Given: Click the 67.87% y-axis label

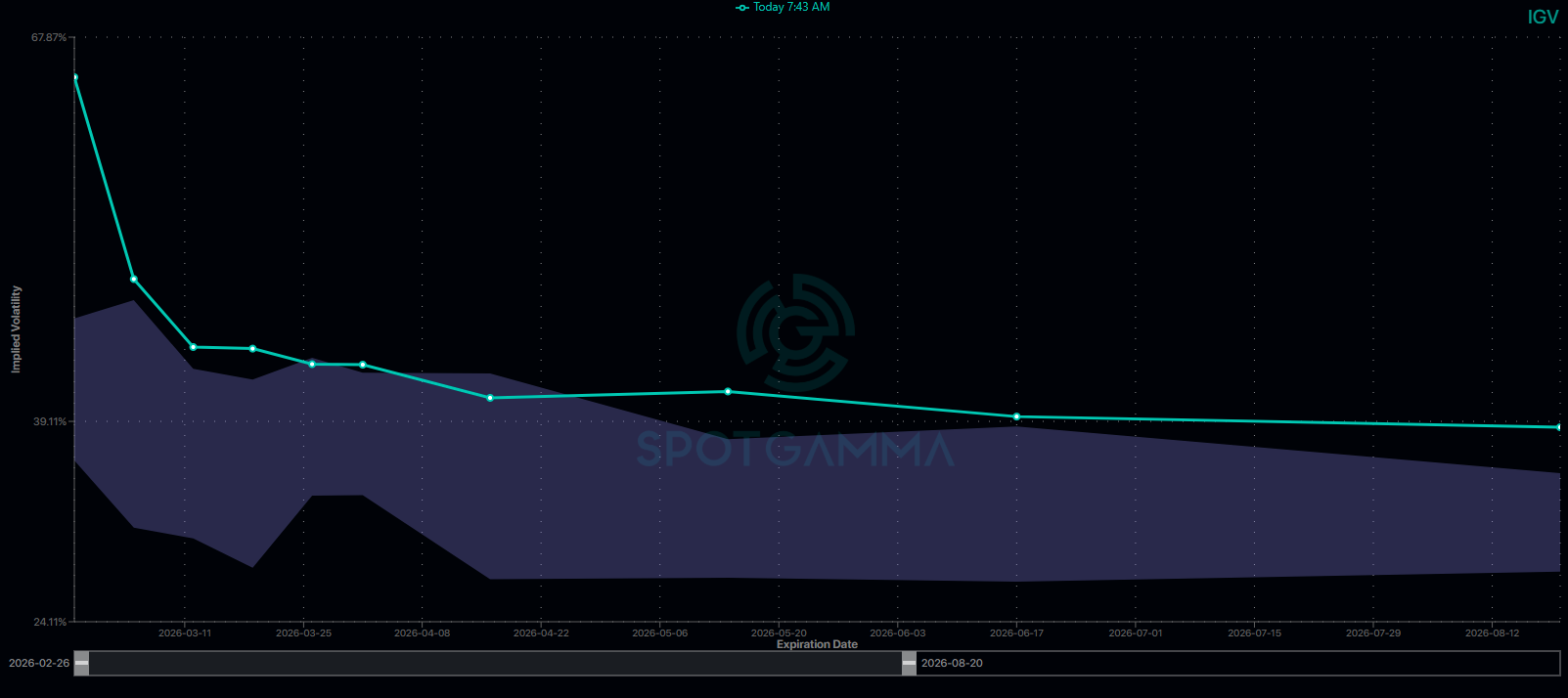Looking at the screenshot, I should pyautogui.click(x=49, y=38).
